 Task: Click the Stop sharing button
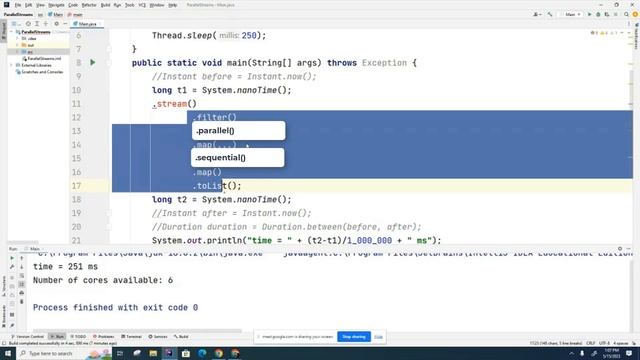[x=354, y=337]
